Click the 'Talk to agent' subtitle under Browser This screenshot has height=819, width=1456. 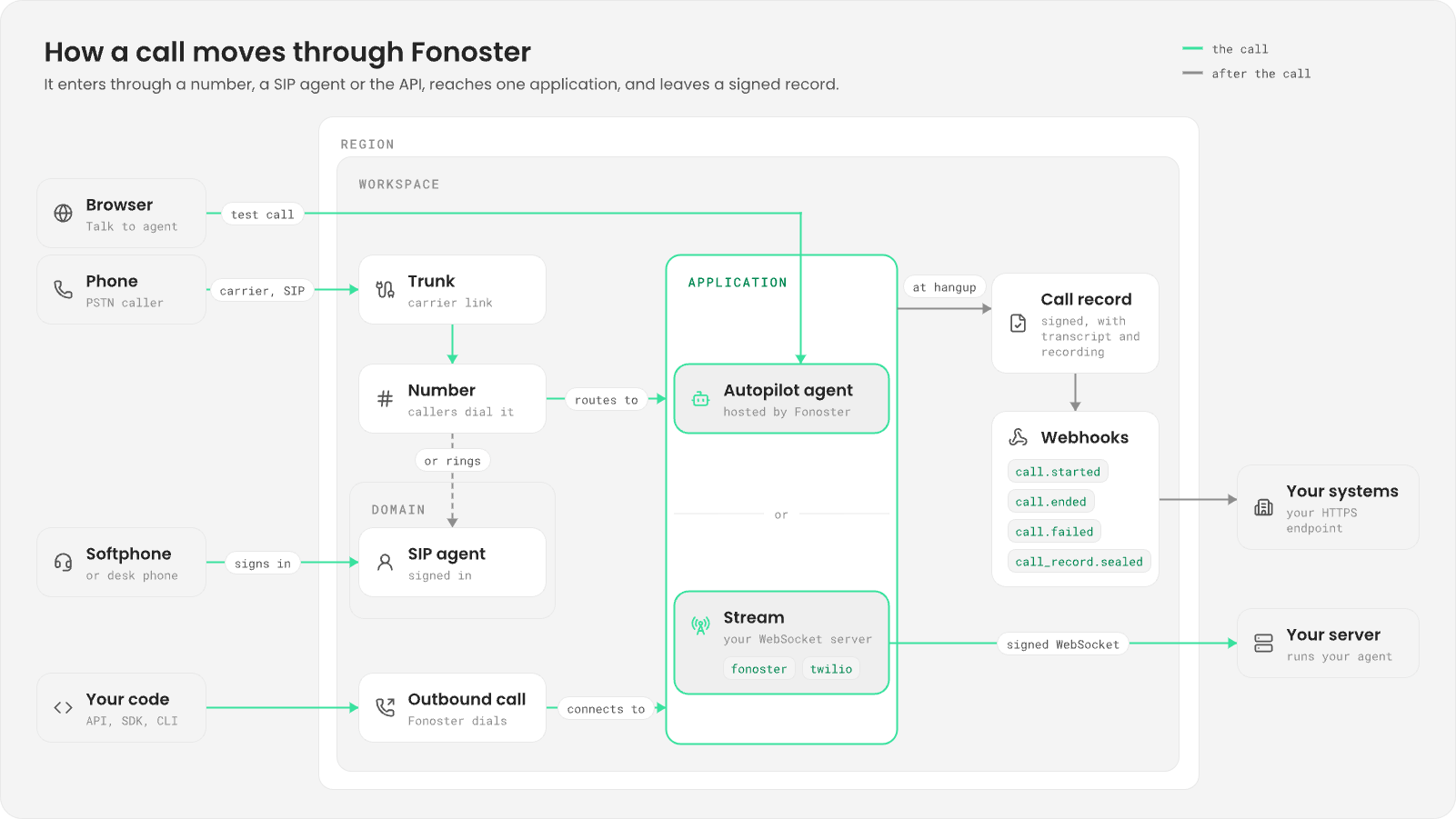click(132, 226)
